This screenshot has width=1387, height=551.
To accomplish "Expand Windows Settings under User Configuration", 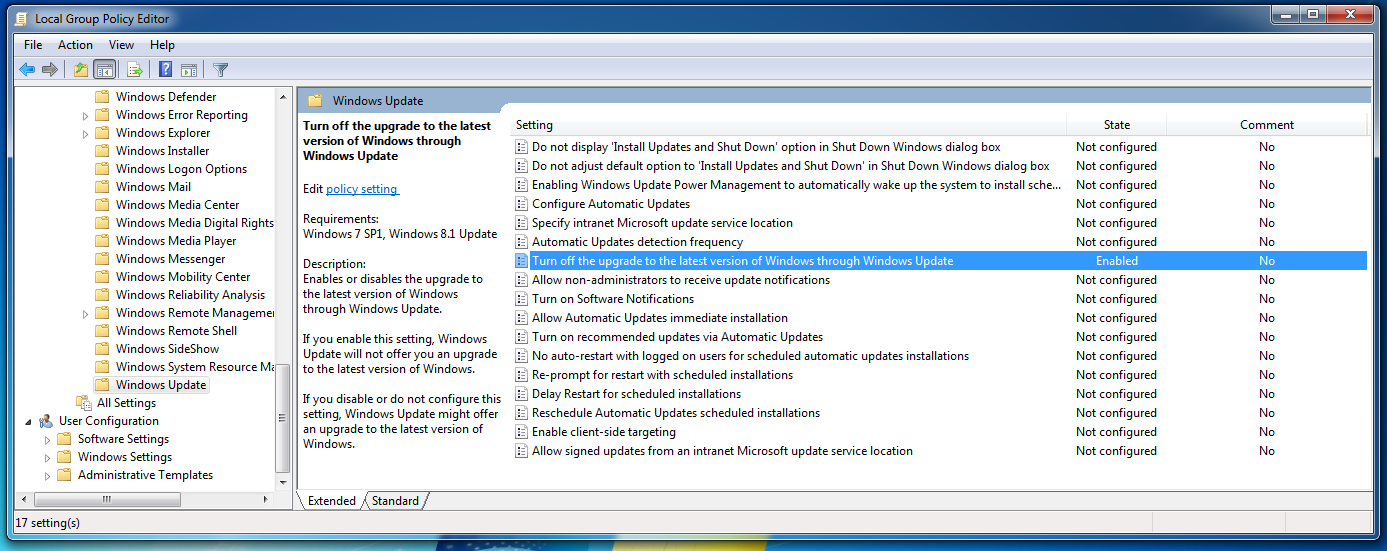I will coord(47,457).
